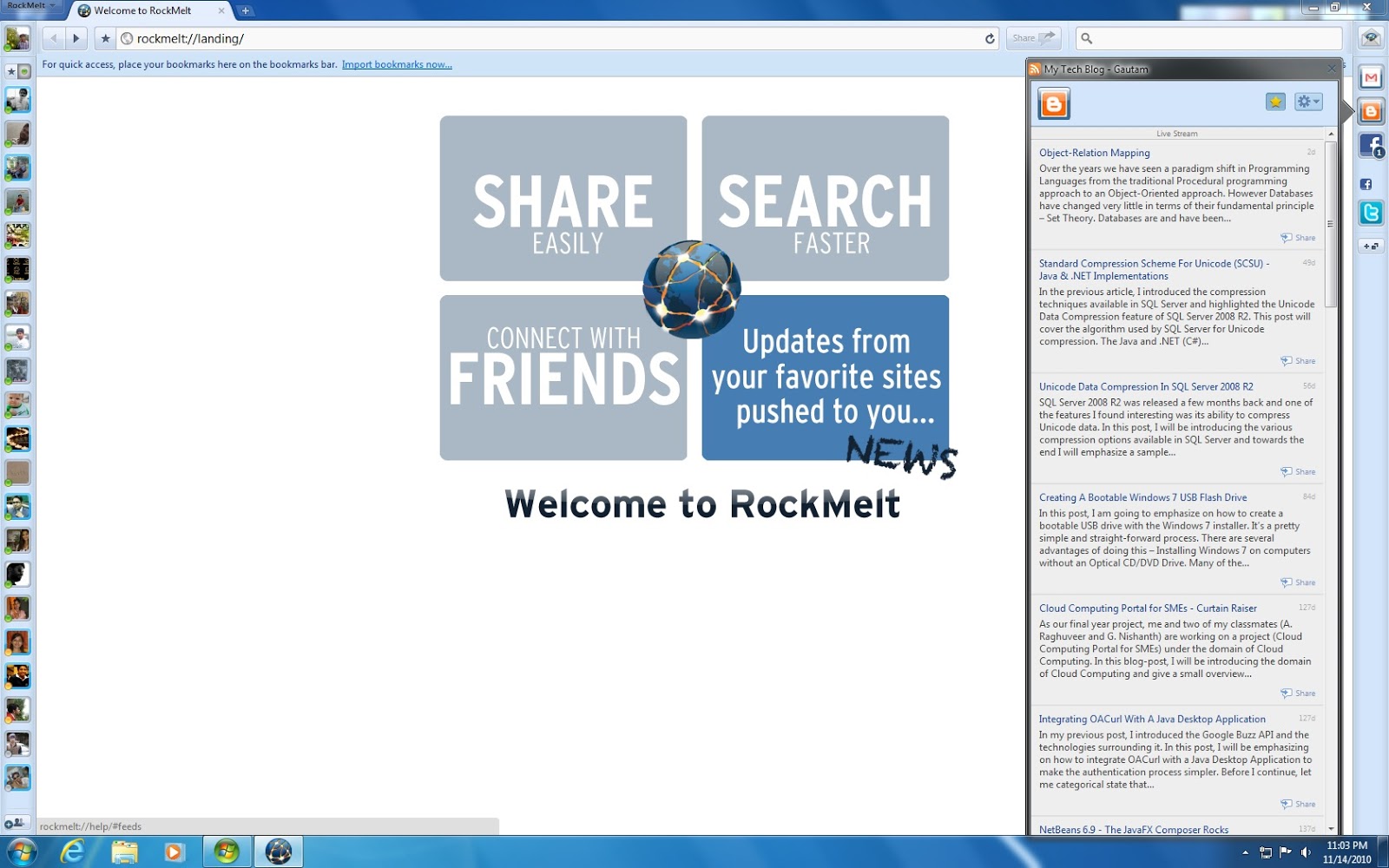The height and width of the screenshot is (868, 1389).
Task: Open the Blogger feed icon on the right edge
Action: [x=1371, y=111]
